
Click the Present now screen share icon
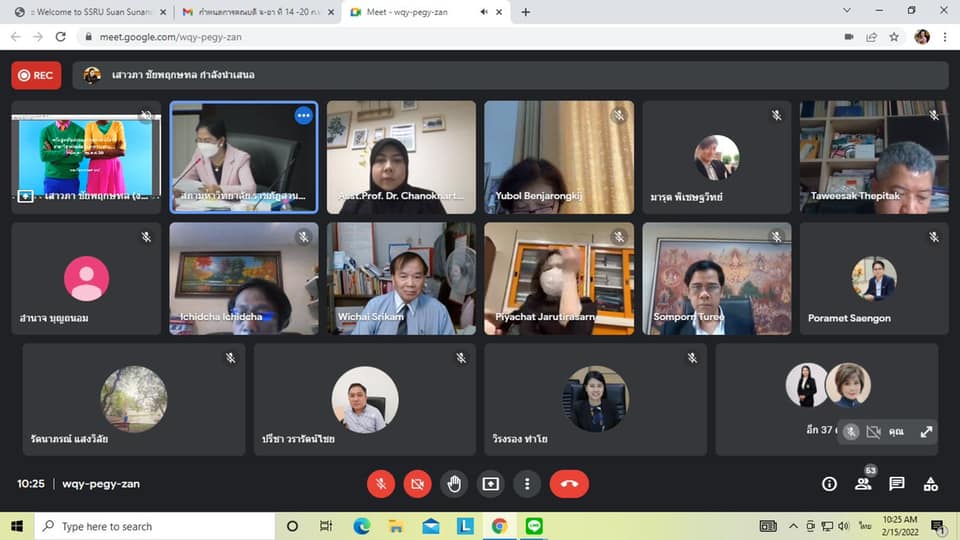490,484
